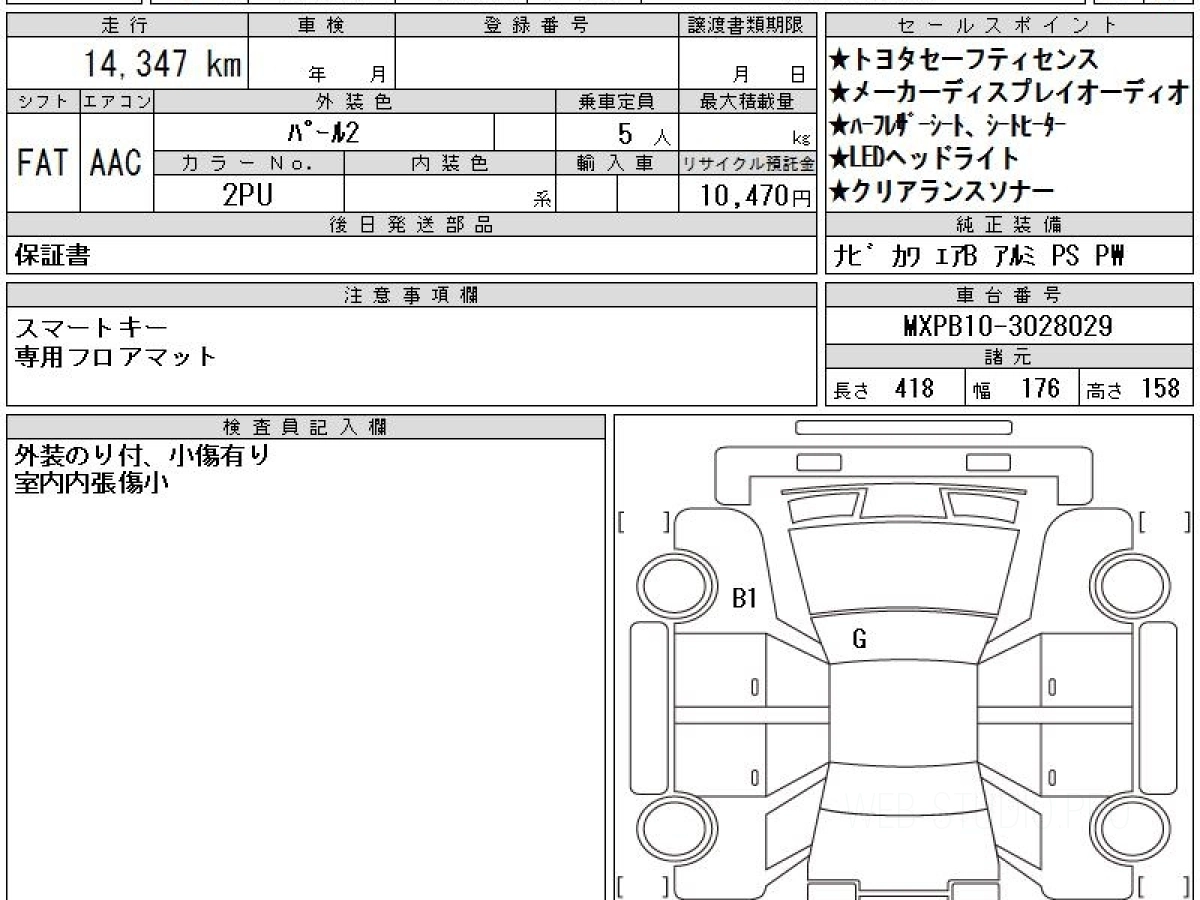The width and height of the screenshot is (1200, 900).
Task: Select the air conditioner code AAC
Action: pos(117,162)
